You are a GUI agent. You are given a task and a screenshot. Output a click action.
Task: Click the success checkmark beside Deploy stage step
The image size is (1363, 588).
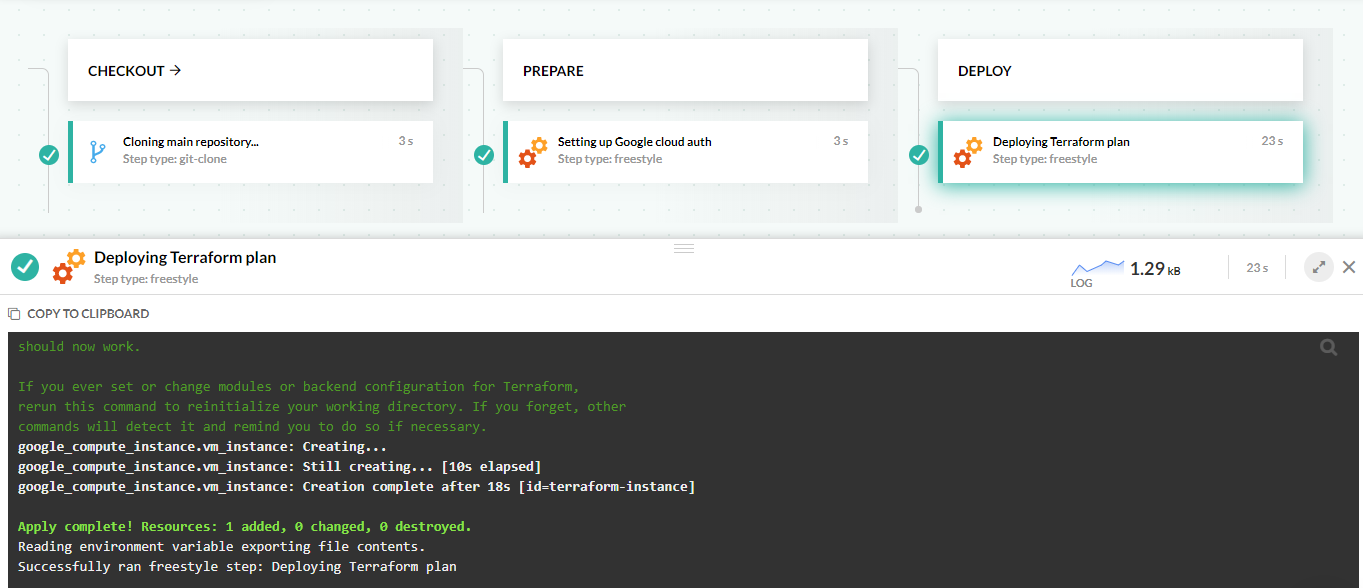(x=919, y=155)
